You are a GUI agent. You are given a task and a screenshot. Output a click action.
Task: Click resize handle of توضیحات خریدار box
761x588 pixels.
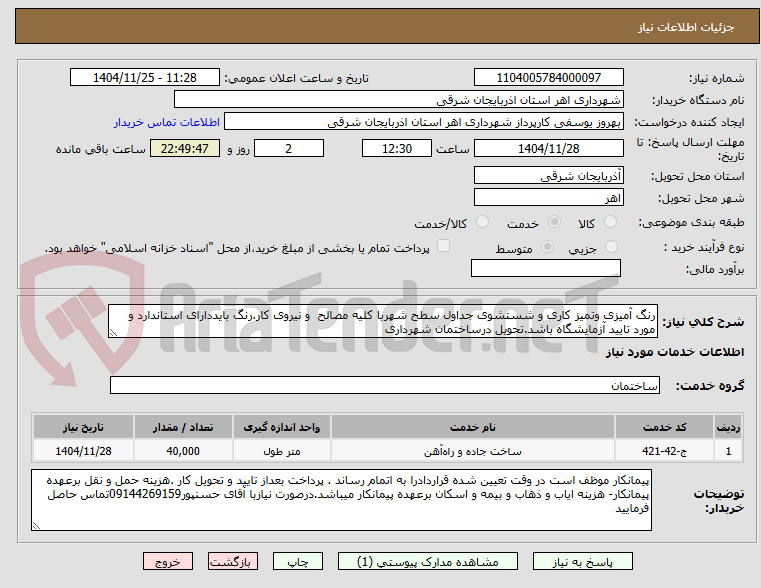point(36,525)
